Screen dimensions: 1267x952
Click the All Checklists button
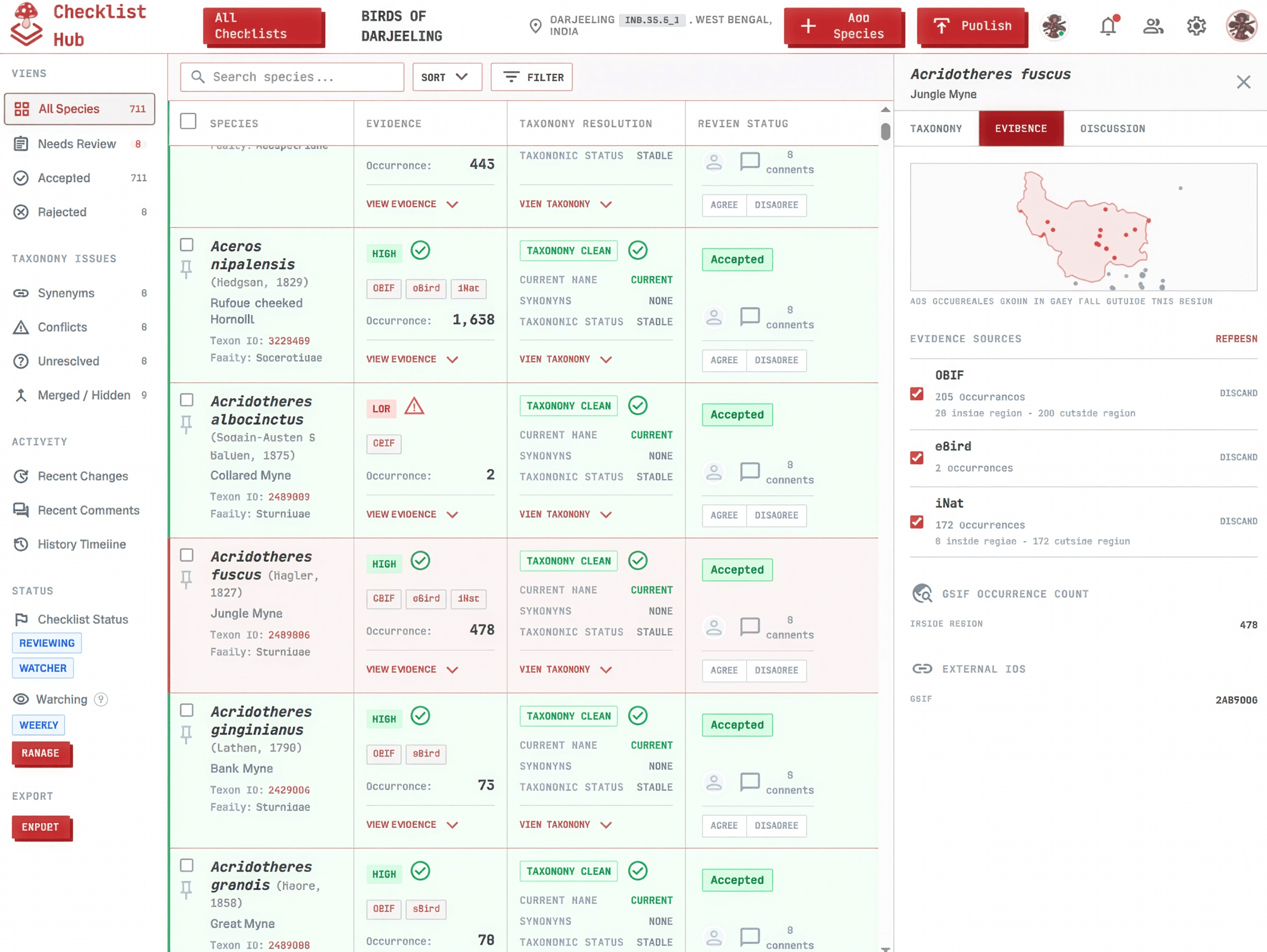[263, 27]
